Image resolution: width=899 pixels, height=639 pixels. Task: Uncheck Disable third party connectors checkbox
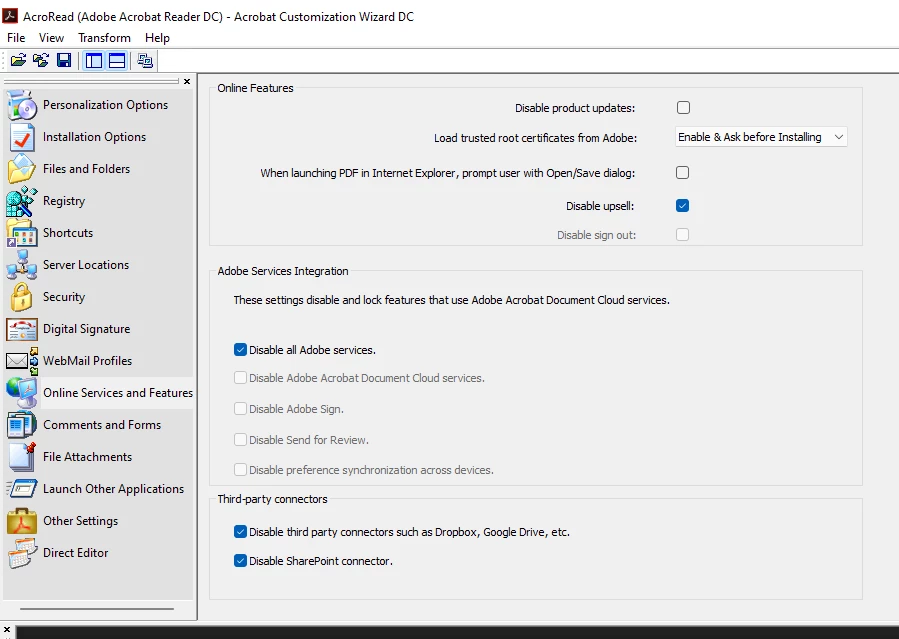240,532
